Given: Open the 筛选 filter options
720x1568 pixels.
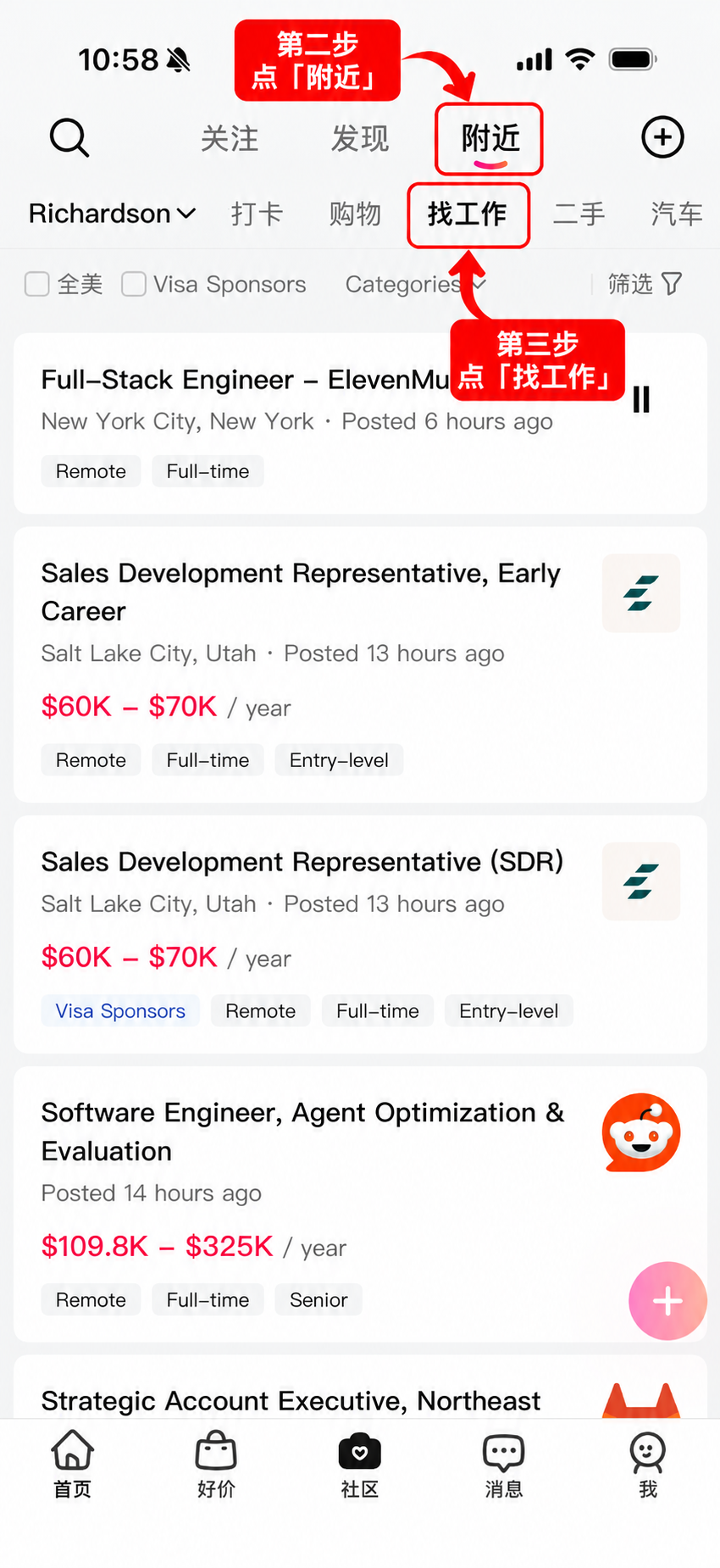Looking at the screenshot, I should (645, 284).
